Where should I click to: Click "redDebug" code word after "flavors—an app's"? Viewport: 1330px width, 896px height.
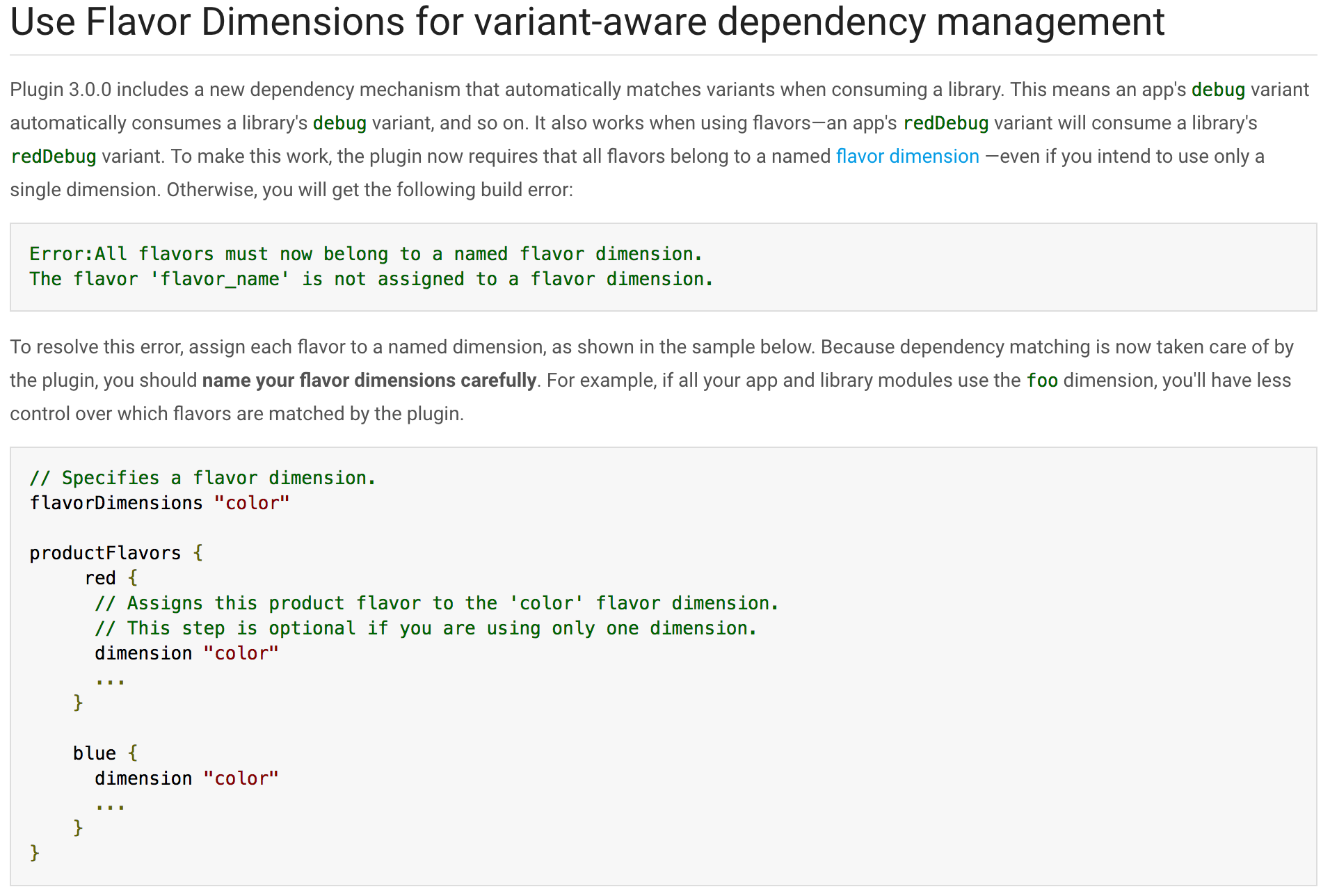945,123
